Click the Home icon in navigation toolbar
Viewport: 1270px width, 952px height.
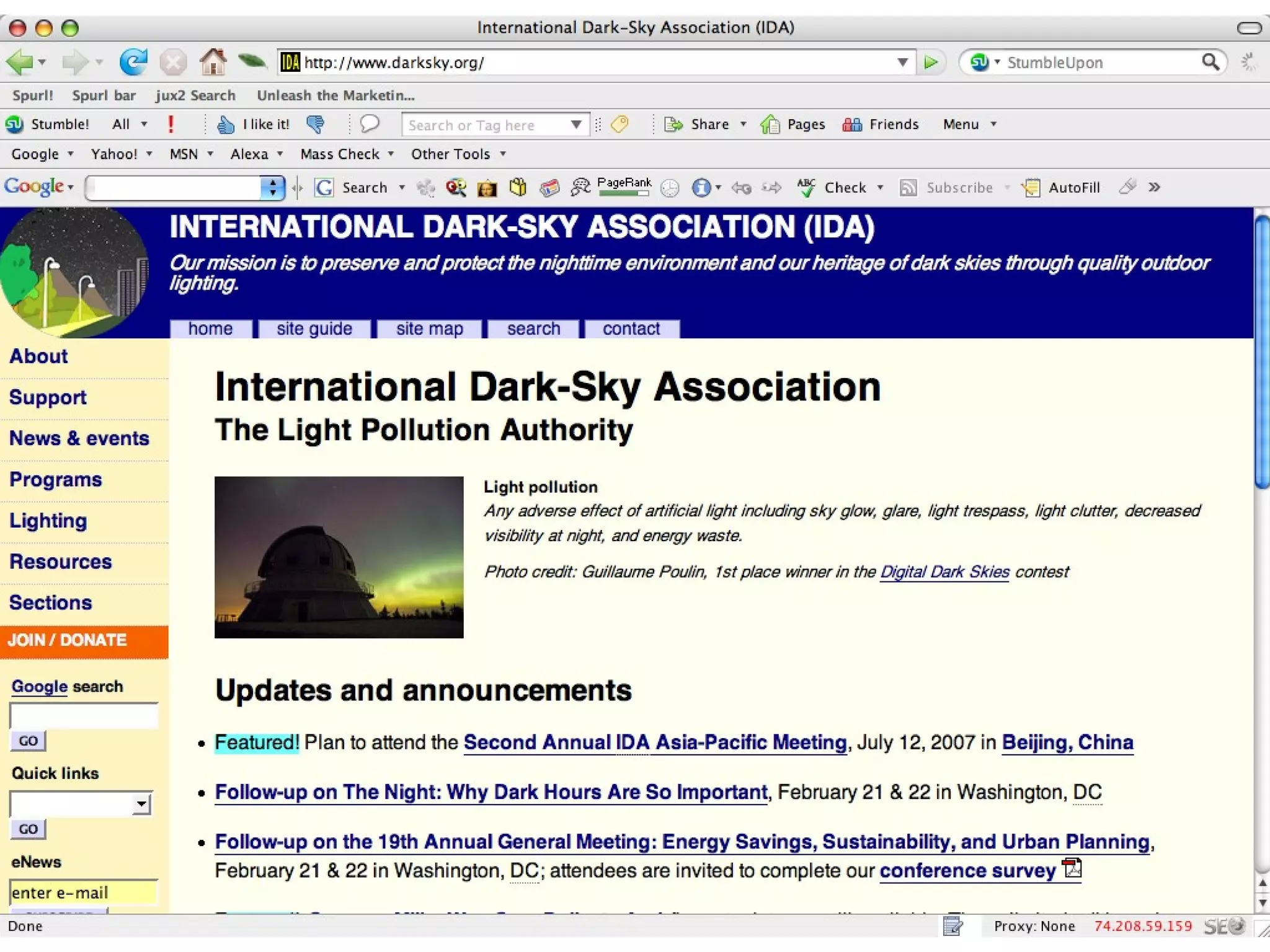213,62
